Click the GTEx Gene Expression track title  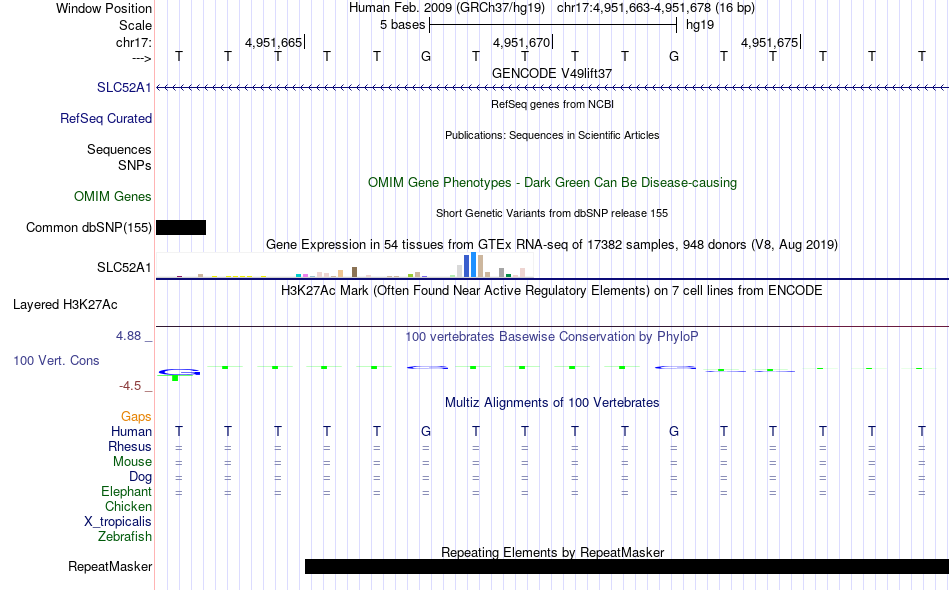(552, 245)
